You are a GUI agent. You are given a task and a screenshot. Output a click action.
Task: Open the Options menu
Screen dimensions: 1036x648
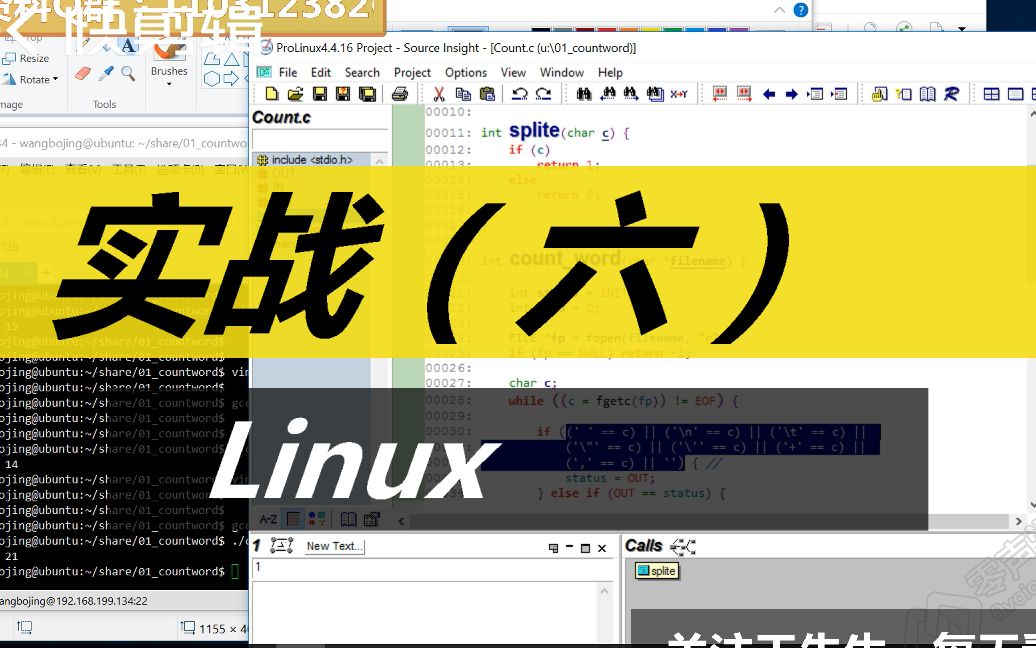pyautogui.click(x=465, y=72)
